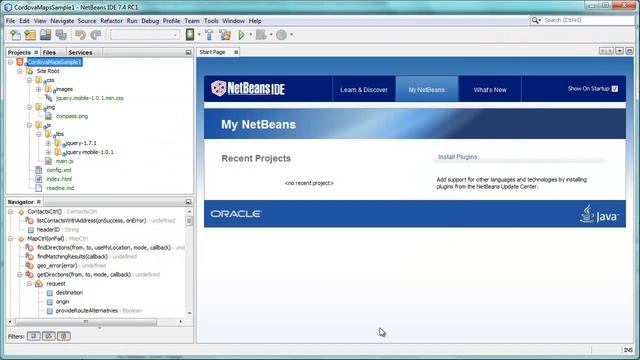640x360 pixels.
Task: Click the index.html file icon
Action: coord(38,179)
